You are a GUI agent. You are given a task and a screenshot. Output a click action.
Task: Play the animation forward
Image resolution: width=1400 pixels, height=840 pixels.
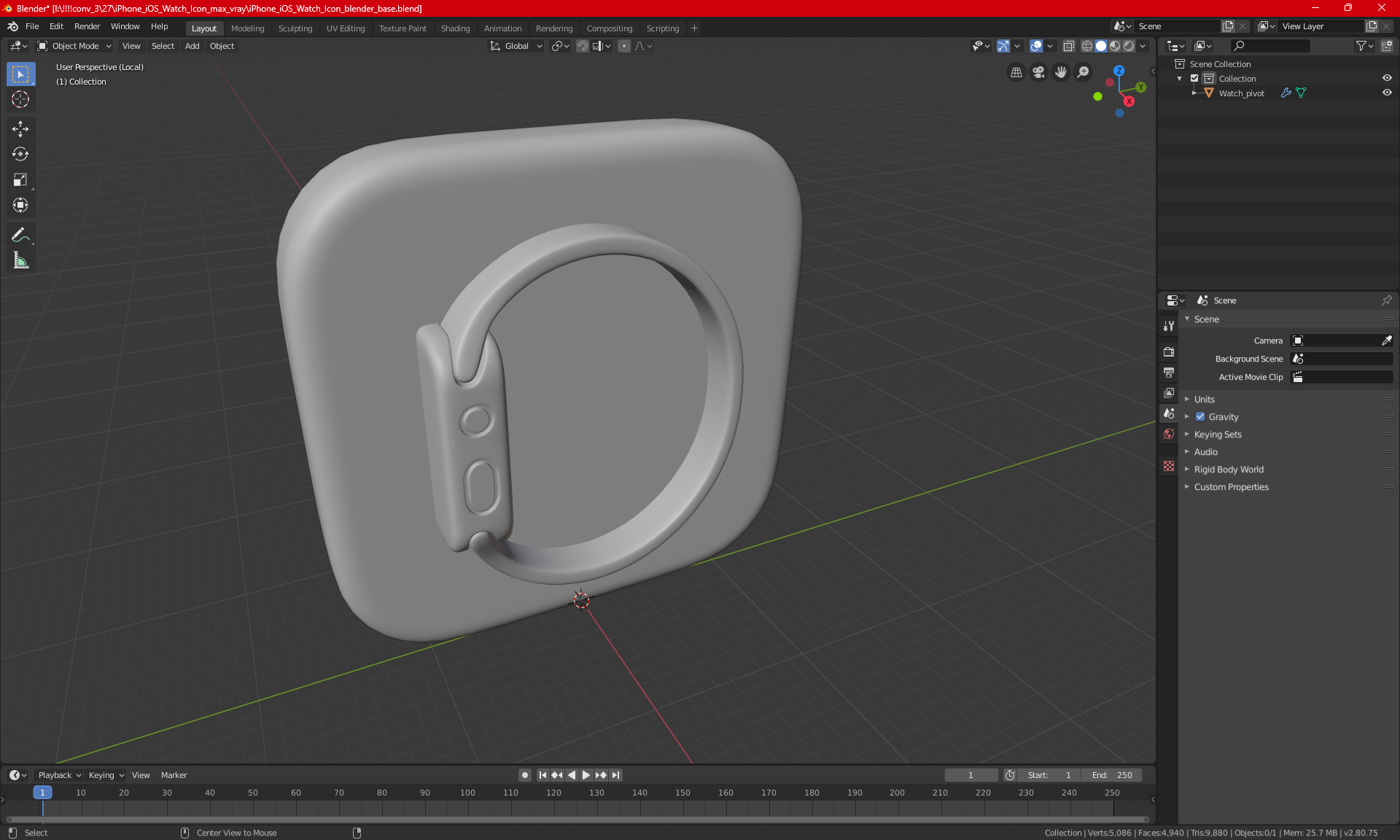[586, 775]
